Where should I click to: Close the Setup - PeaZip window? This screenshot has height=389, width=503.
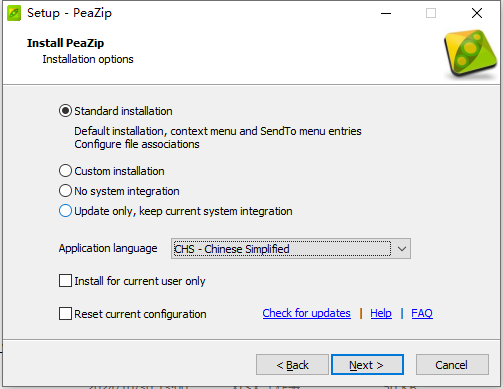(x=477, y=13)
